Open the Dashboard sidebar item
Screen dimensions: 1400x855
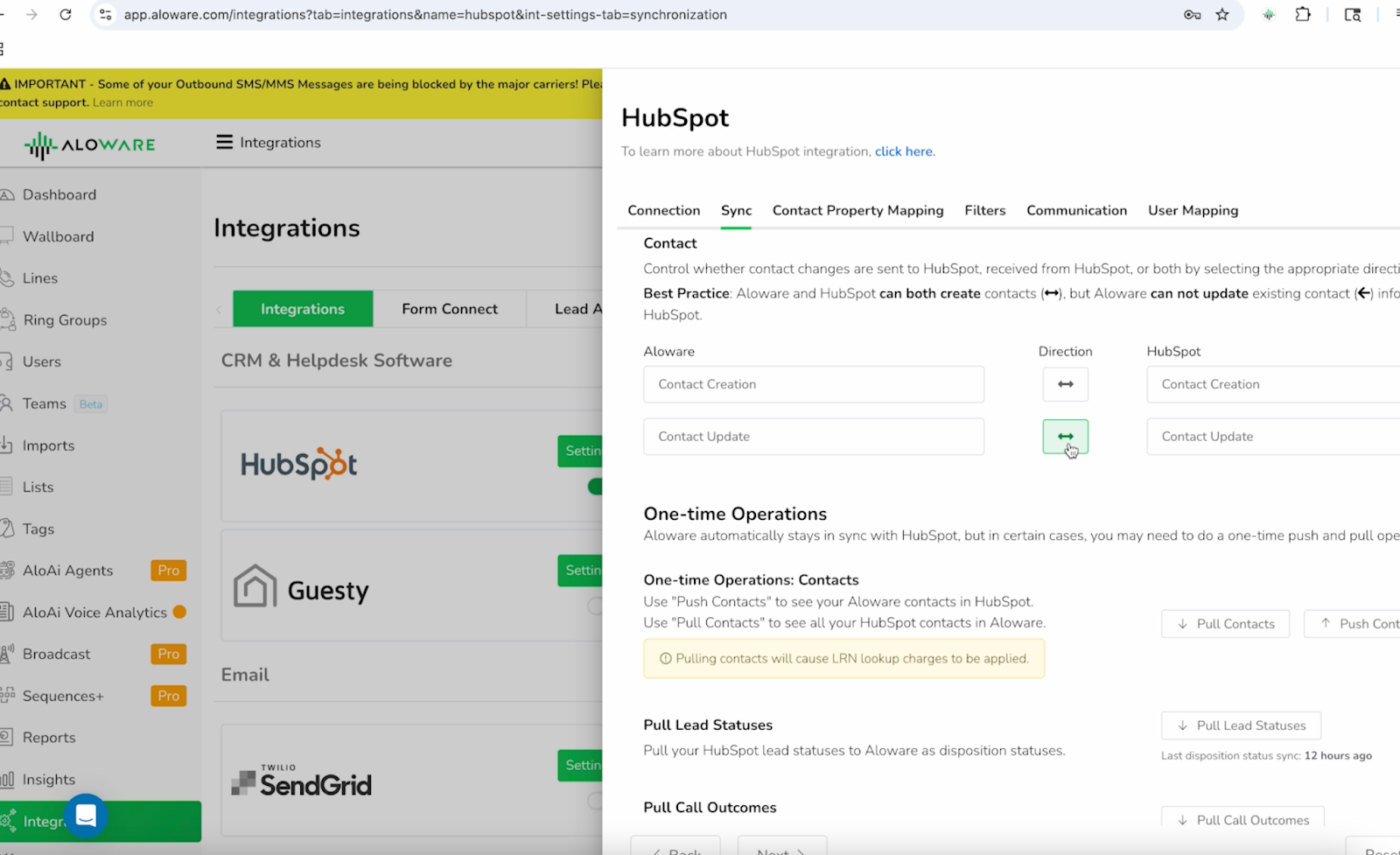tap(59, 194)
